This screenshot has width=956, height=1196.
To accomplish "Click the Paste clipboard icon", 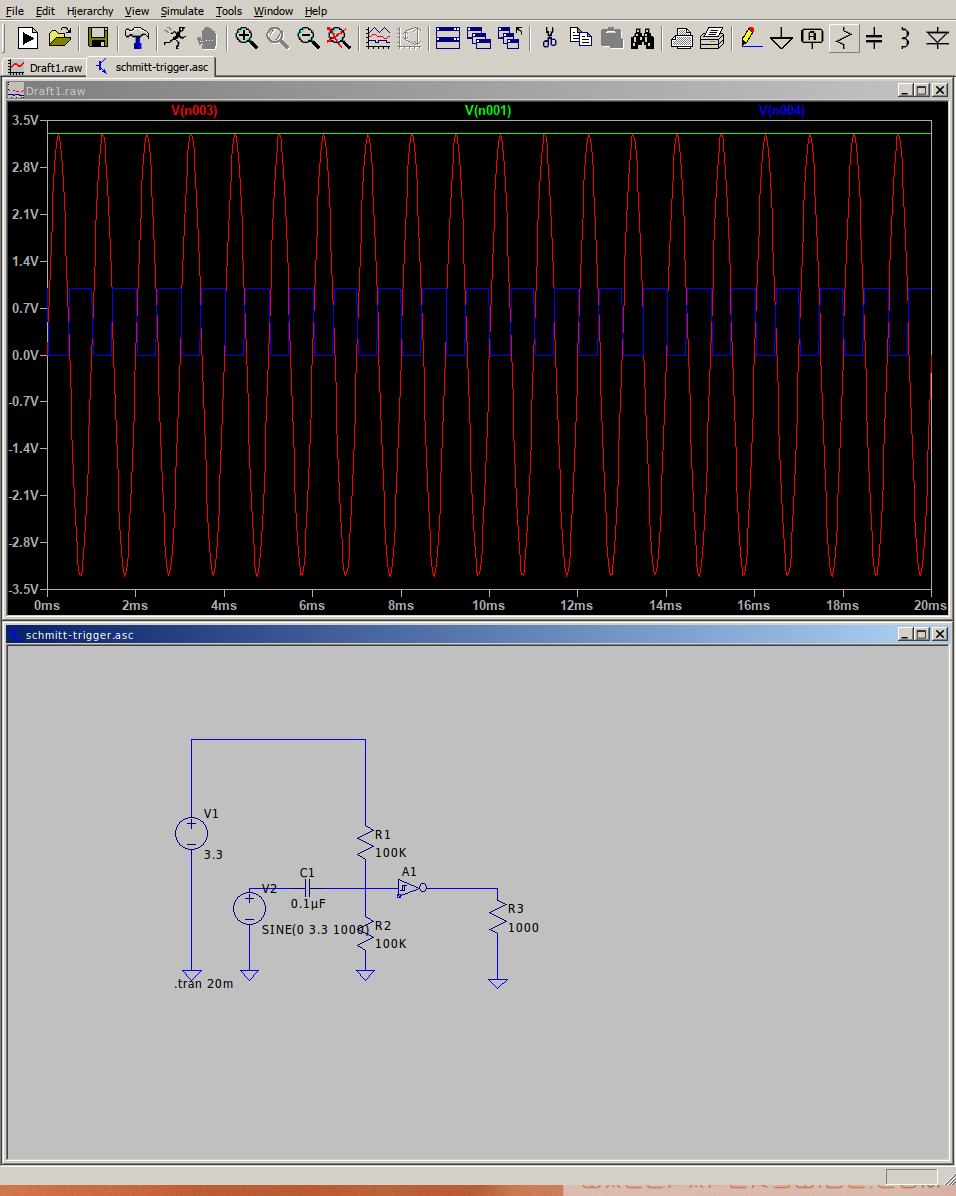I will (x=611, y=37).
